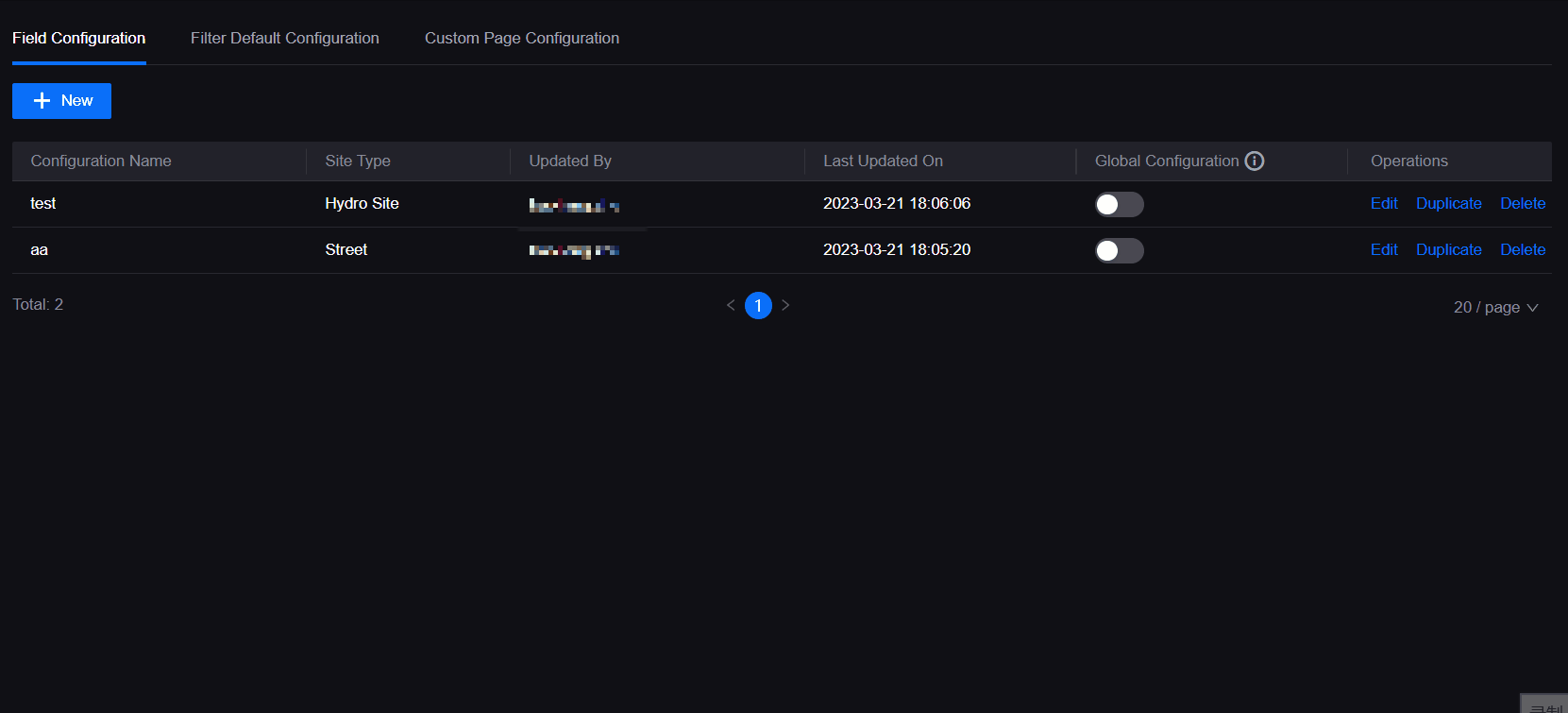Screen dimensions: 1568x713
Task: Switch to Filter Default Configuration tab
Action: 284,38
